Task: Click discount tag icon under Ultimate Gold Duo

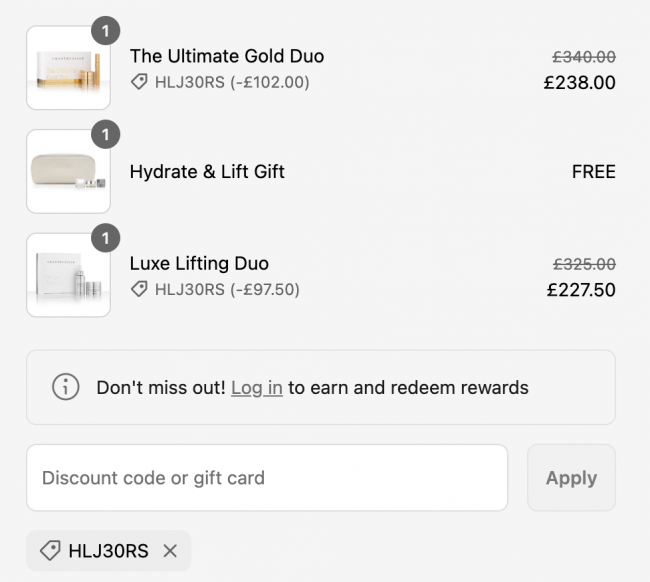Action: tap(139, 82)
